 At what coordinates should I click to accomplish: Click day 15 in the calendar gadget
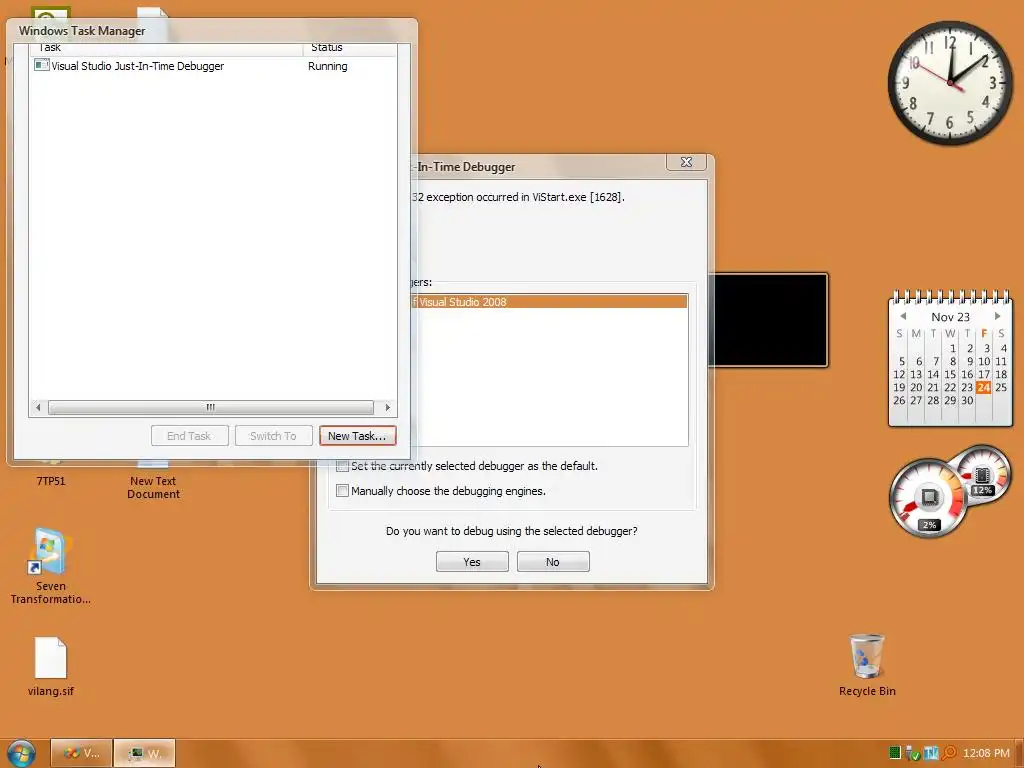(x=950, y=374)
